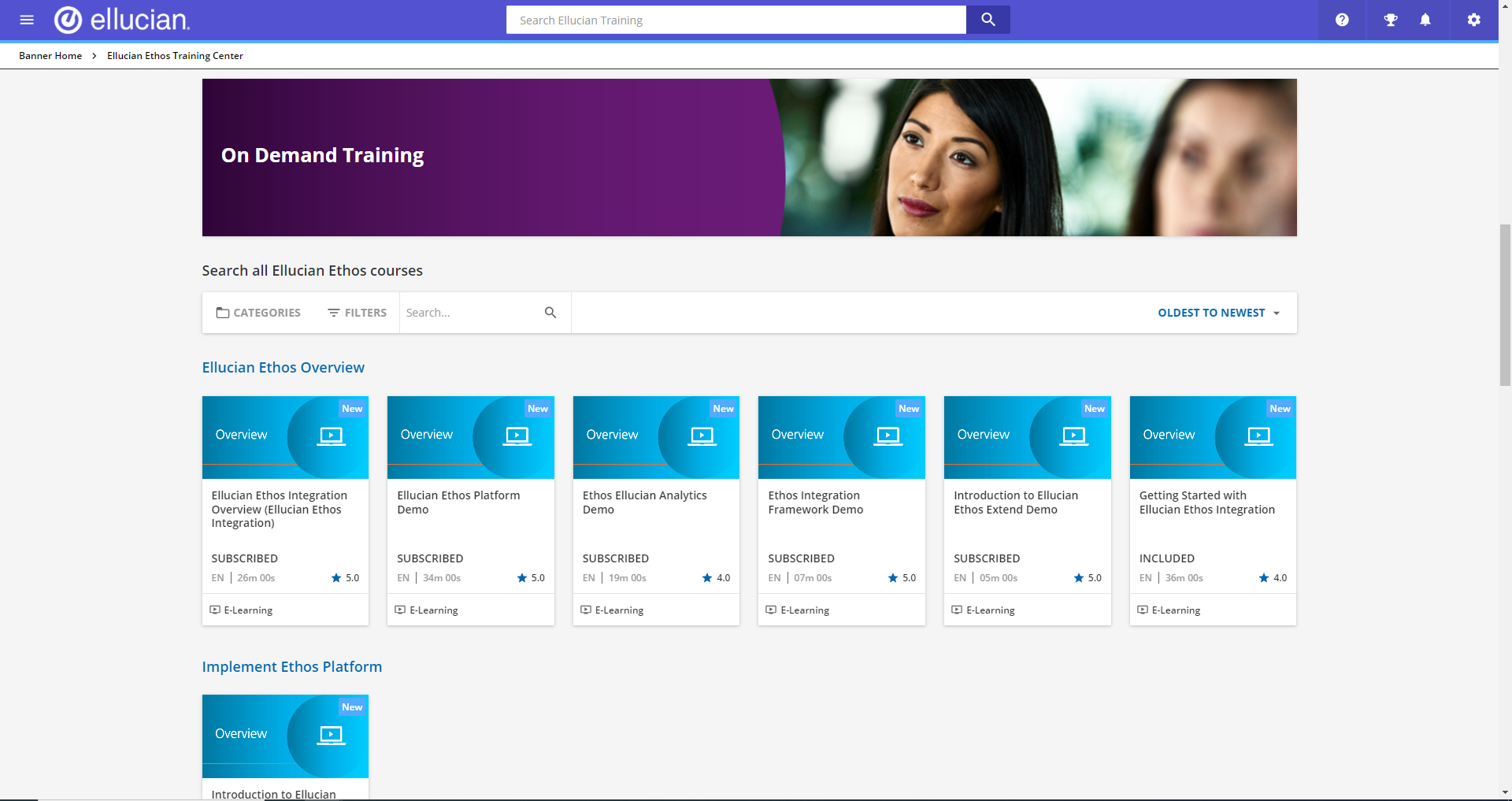The width and height of the screenshot is (1512, 801).
Task: Click E-Learning icon on Ethos Integration Framework Demo
Action: pos(771,610)
